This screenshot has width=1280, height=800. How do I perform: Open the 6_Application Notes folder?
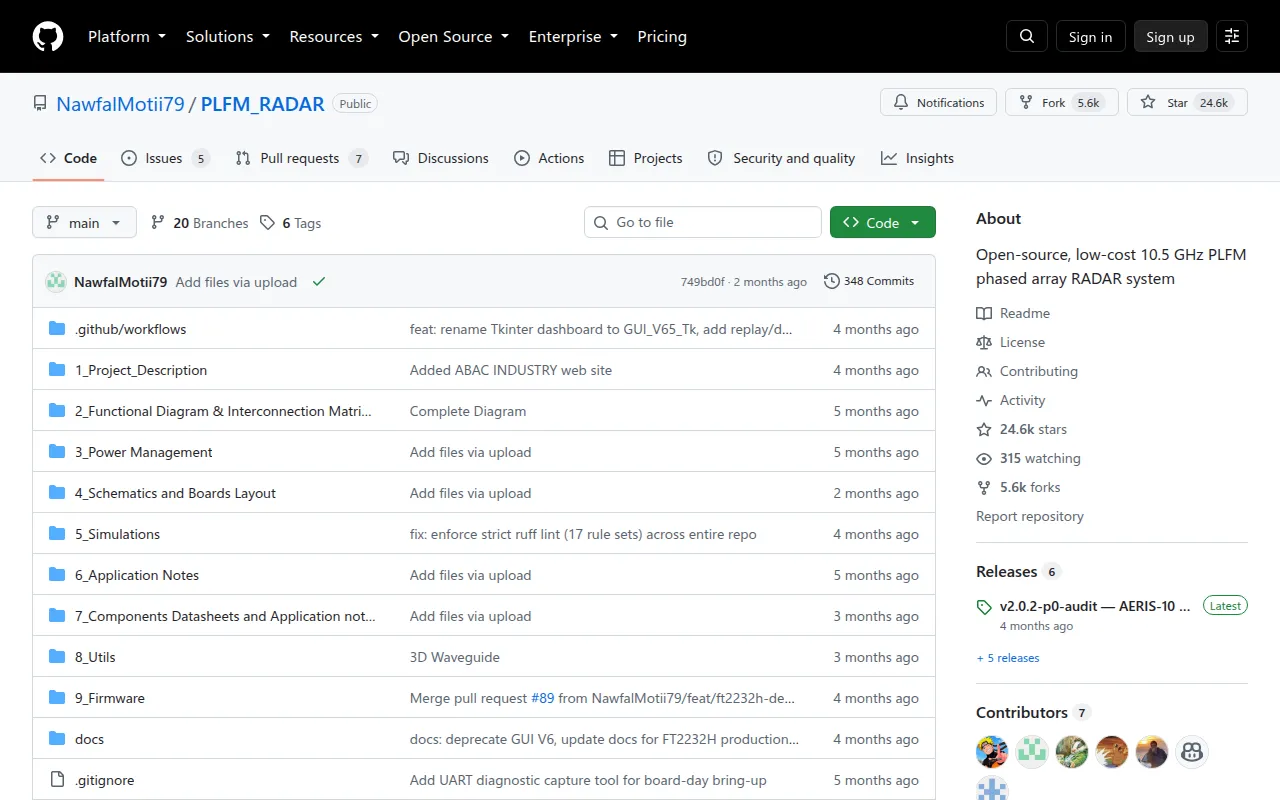pos(137,575)
